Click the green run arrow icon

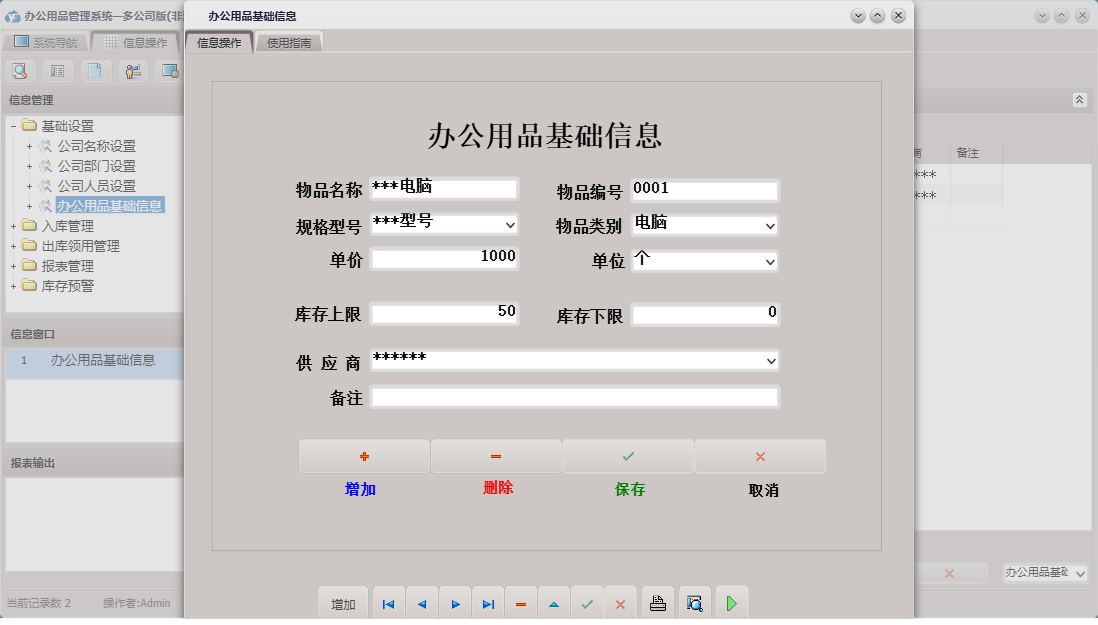[731, 602]
